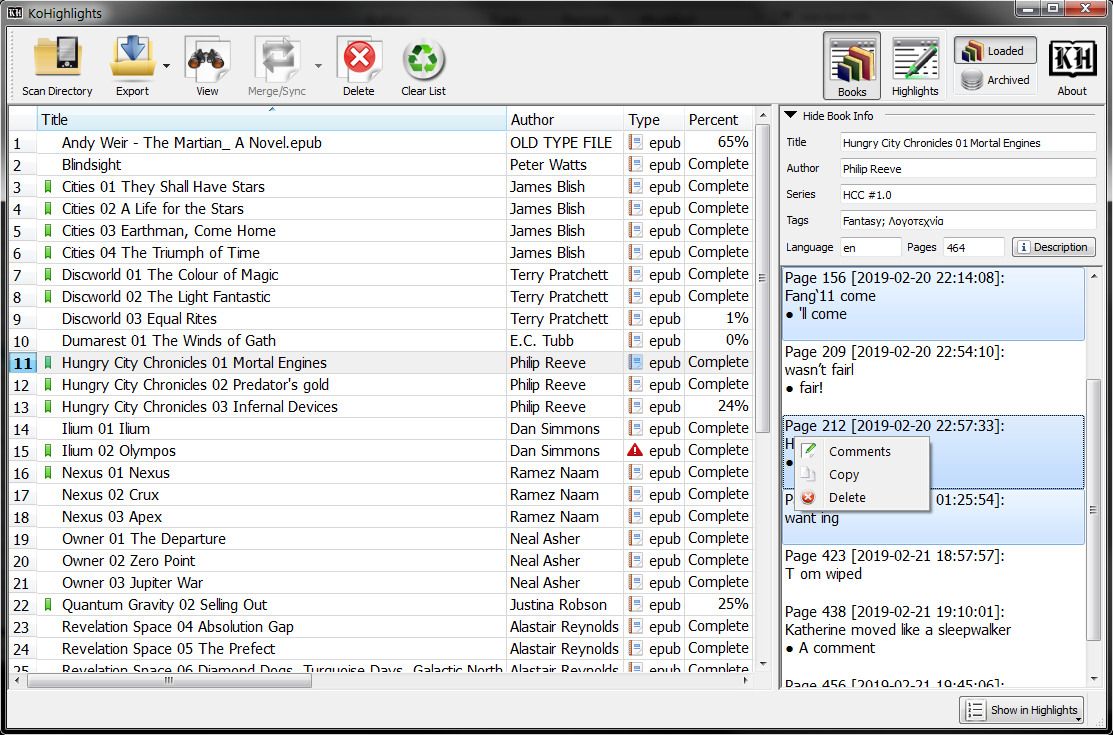Viewport: 1113px width, 735px height.
Task: Click the green bookmark icon of Cities 01
Action: 48,187
